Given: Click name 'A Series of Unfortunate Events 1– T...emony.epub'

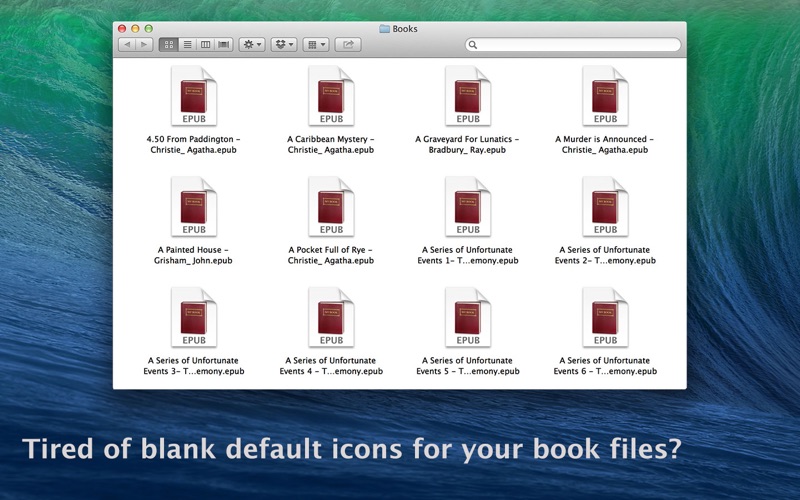Looking at the screenshot, I should pyautogui.click(x=468, y=255).
